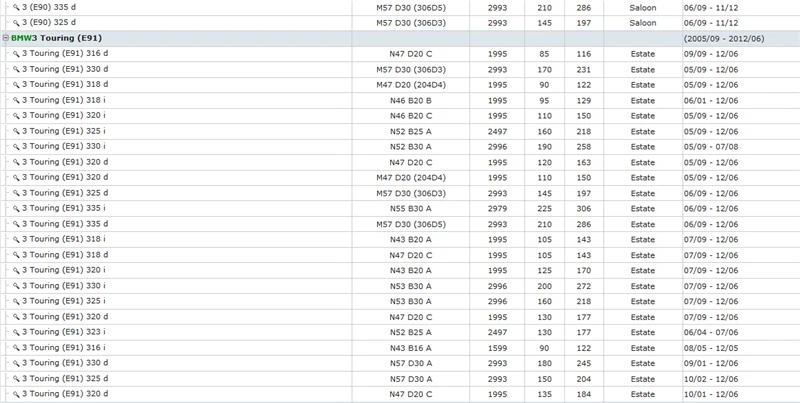Click the date cell '09/01 - 12/06'
The image size is (800, 403).
click(x=711, y=363)
